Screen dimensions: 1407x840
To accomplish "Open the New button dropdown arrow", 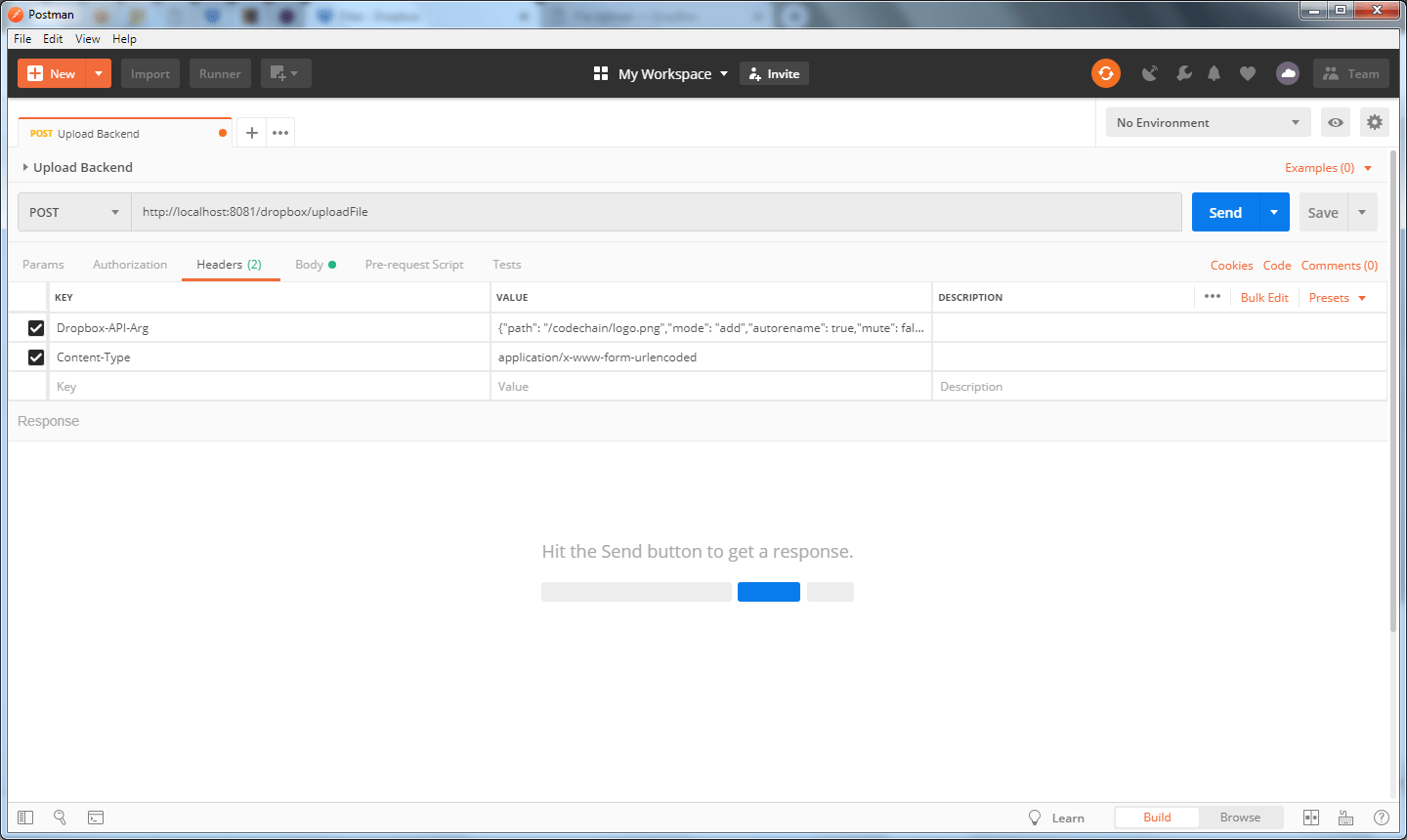I will (x=99, y=73).
